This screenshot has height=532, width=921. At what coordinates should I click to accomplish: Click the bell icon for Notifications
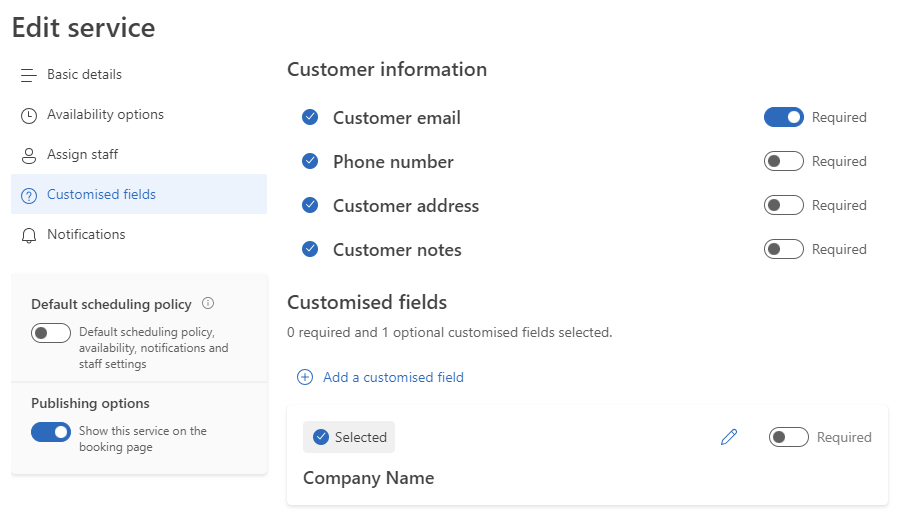(x=29, y=235)
